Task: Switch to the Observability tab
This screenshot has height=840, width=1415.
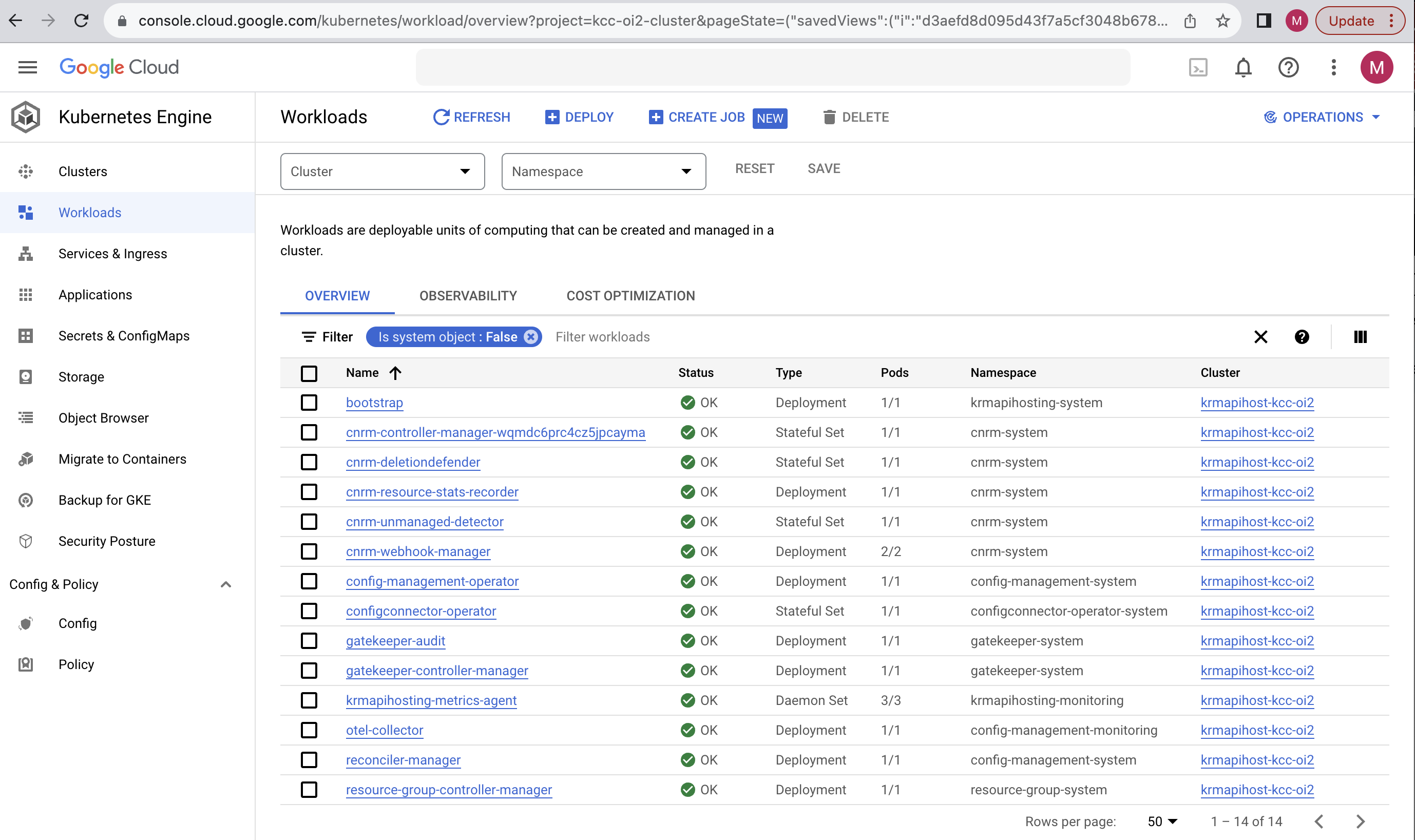Action: click(x=468, y=295)
